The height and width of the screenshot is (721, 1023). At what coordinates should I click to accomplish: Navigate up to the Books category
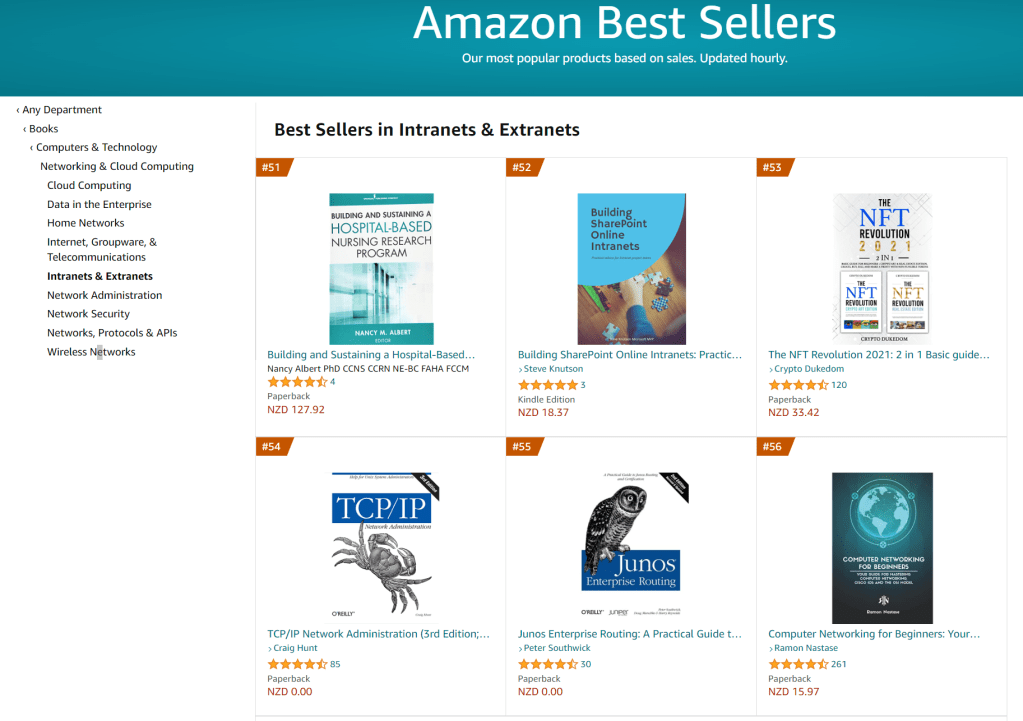pyautogui.click(x=43, y=129)
